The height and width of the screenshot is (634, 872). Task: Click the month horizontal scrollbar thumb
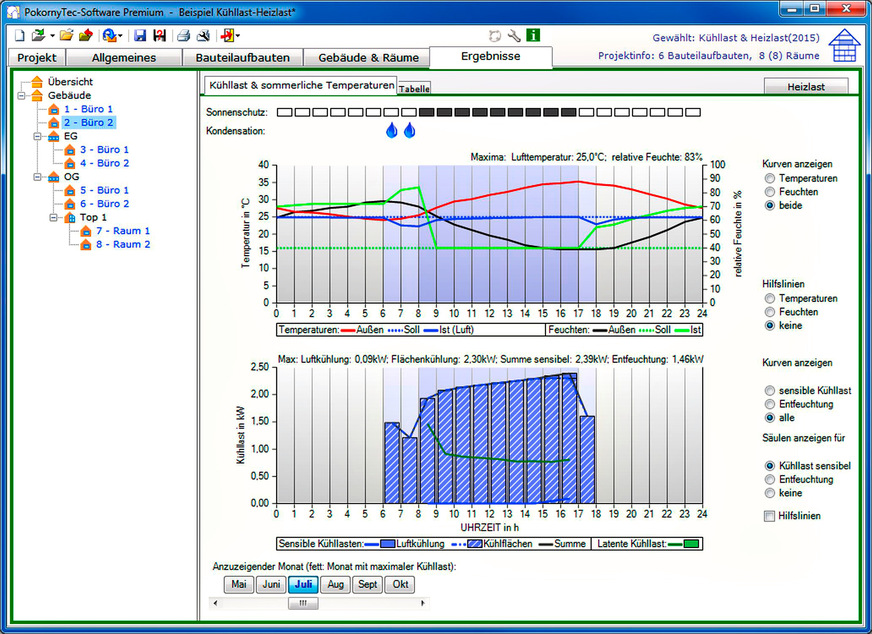click(302, 604)
